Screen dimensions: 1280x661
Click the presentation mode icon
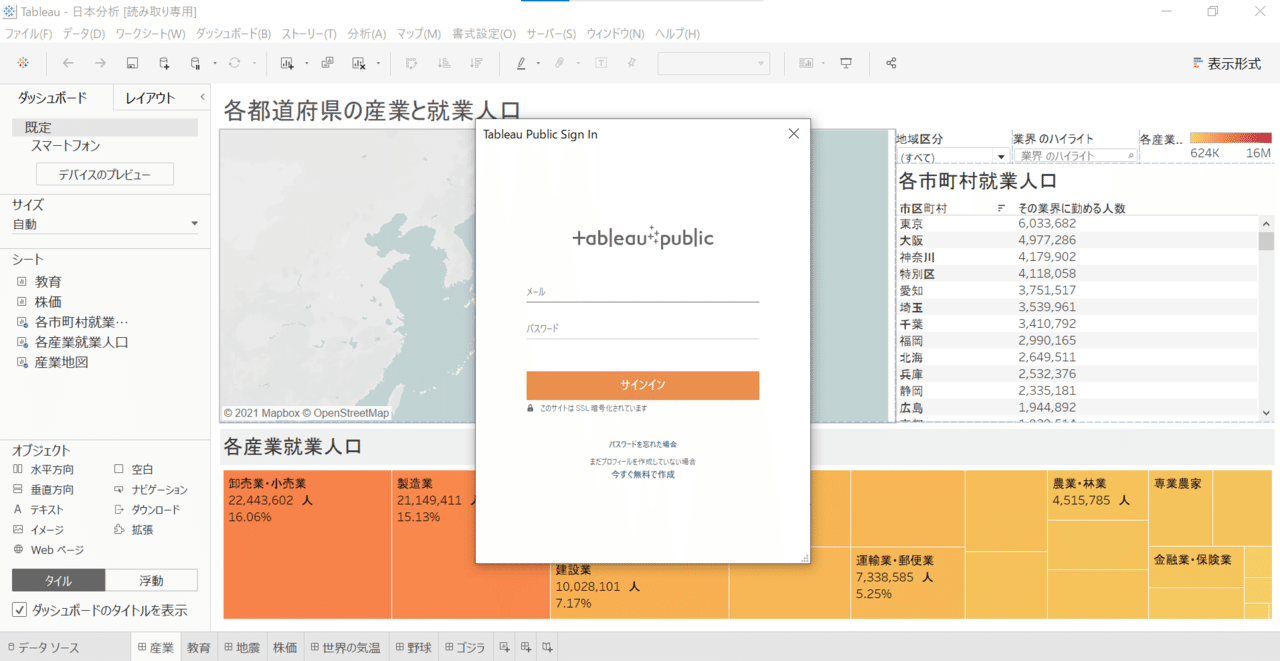click(x=846, y=63)
